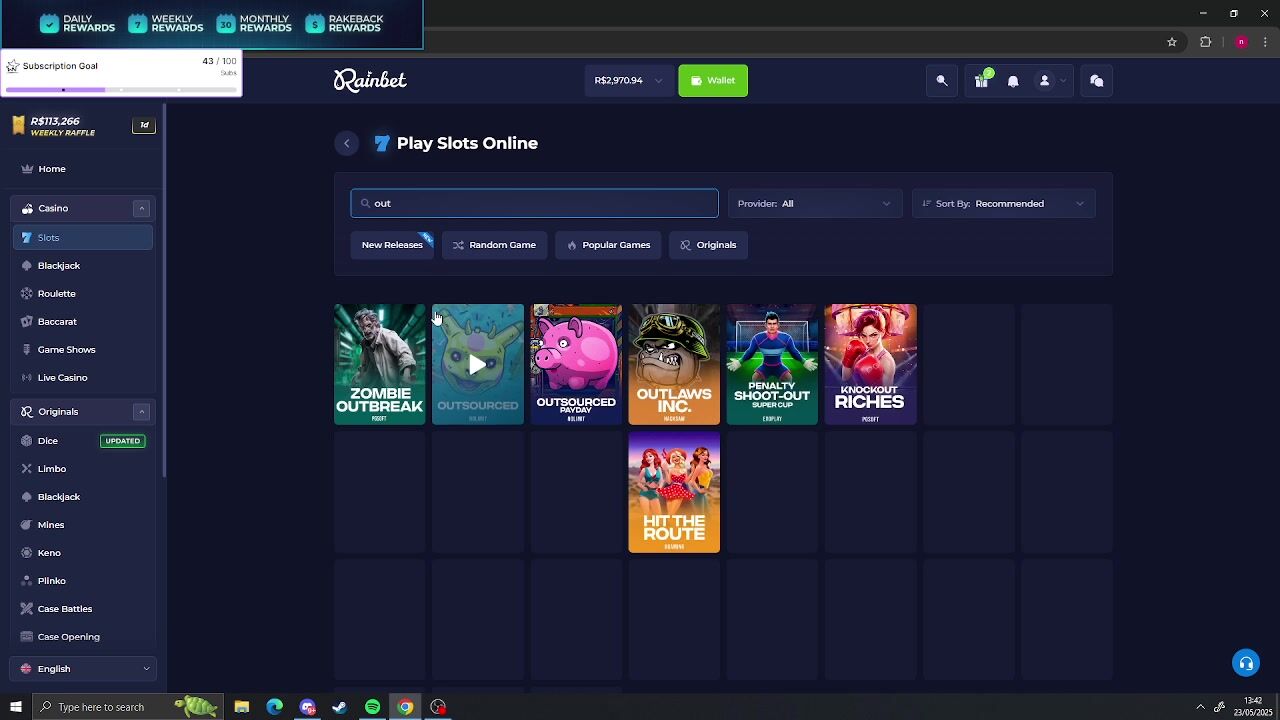The image size is (1280, 720).
Task: Play the Outsourced game
Action: tap(478, 365)
